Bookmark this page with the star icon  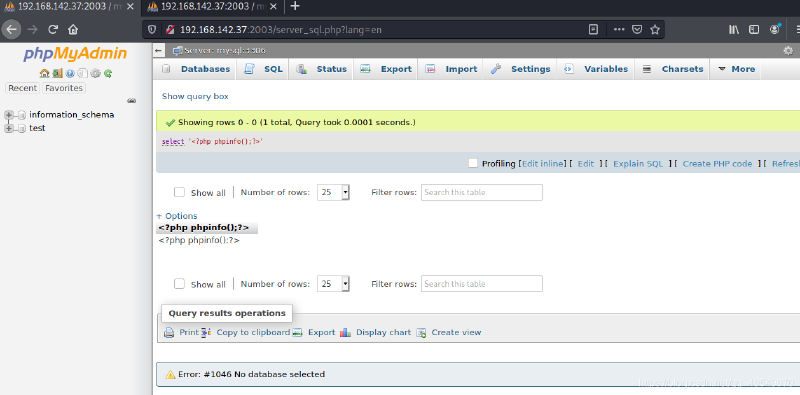click(x=655, y=30)
